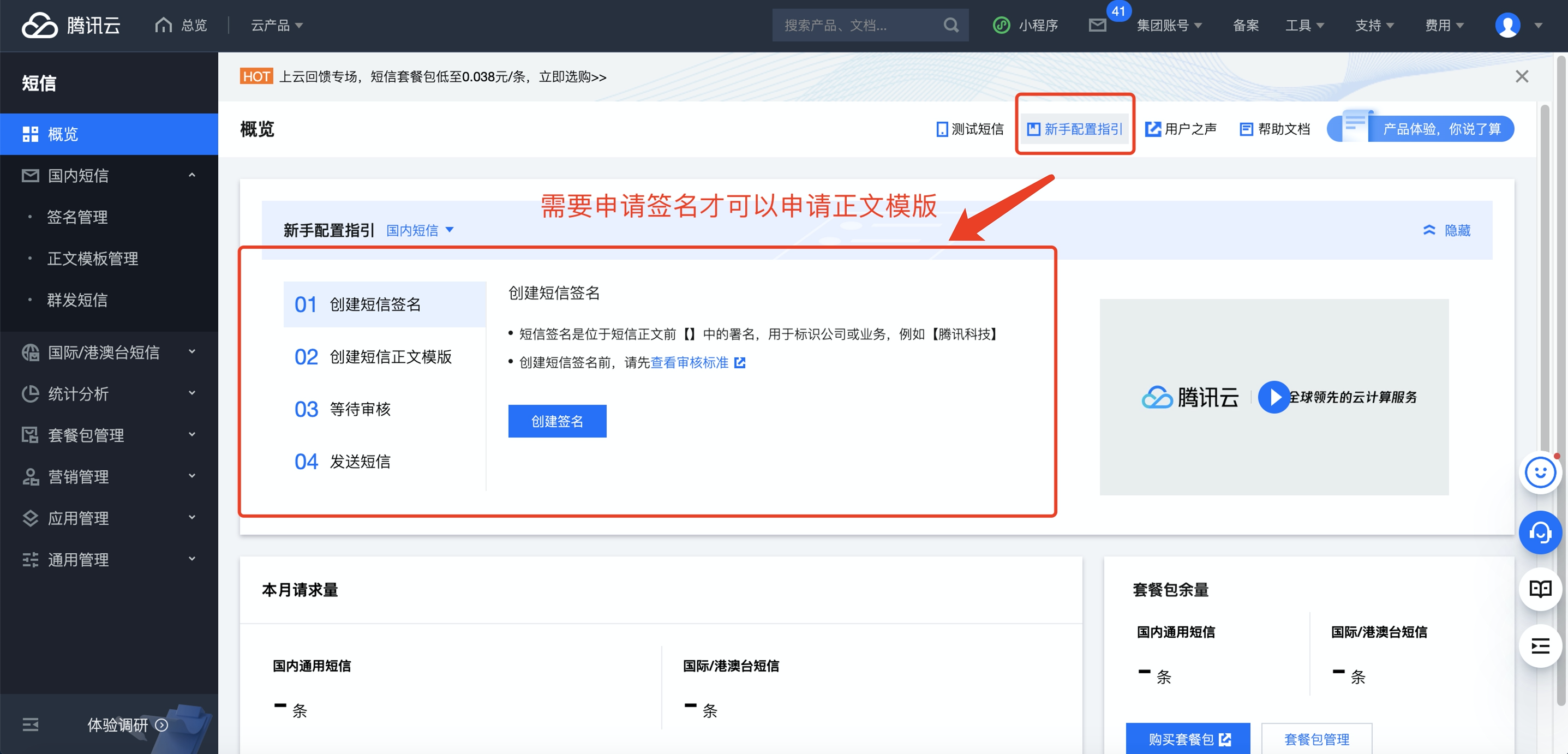Open the 费用 dropdown

pyautogui.click(x=1445, y=26)
